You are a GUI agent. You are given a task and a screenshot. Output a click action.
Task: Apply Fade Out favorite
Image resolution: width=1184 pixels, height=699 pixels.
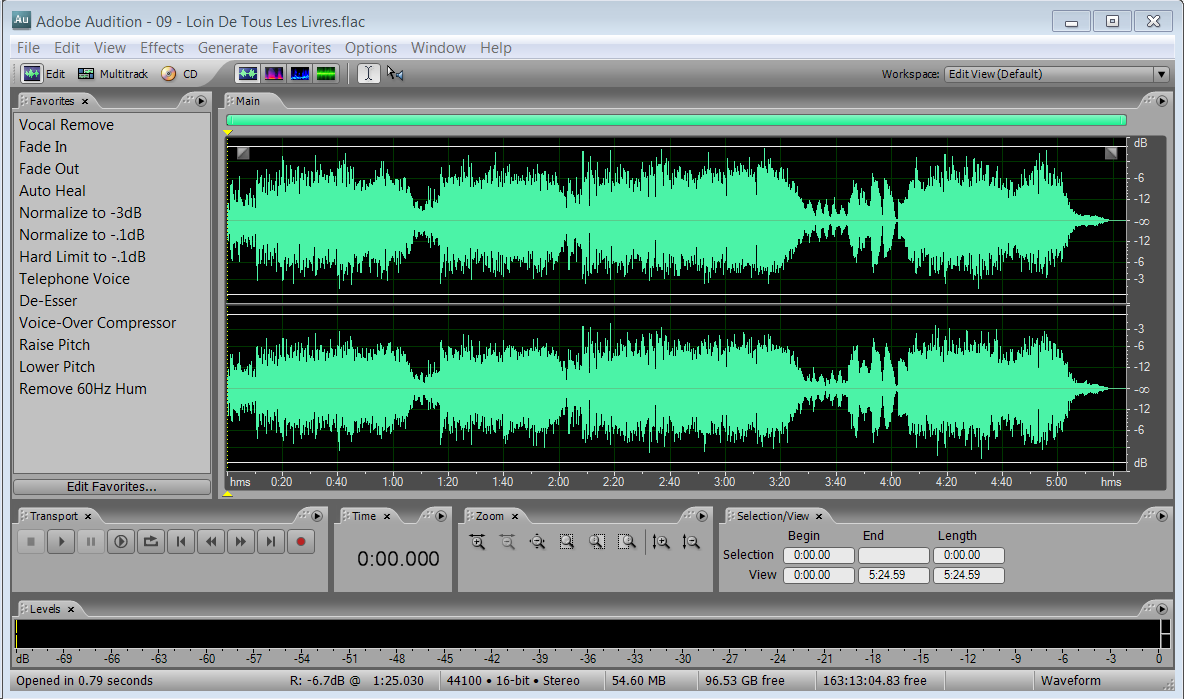point(49,168)
